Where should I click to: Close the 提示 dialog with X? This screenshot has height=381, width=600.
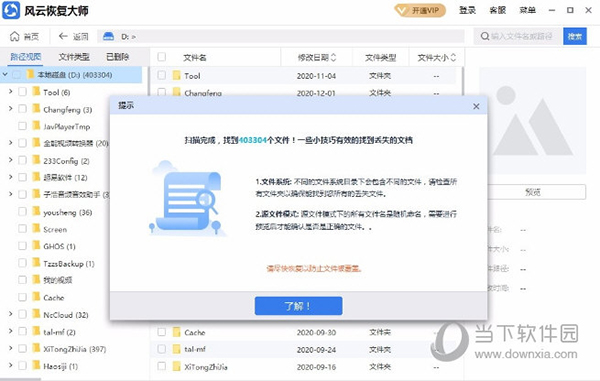click(476, 106)
